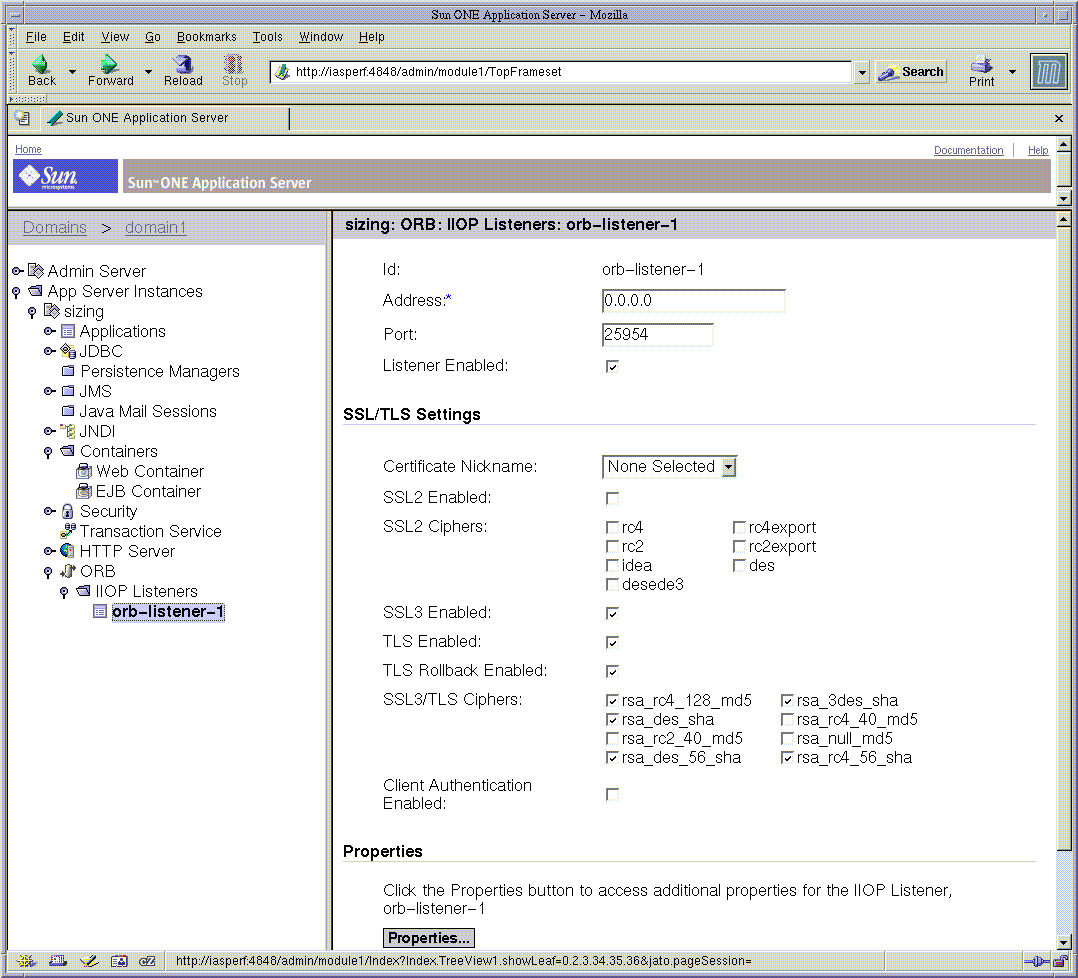Collapse the Containers tree node
1078x978 pixels.
point(47,452)
